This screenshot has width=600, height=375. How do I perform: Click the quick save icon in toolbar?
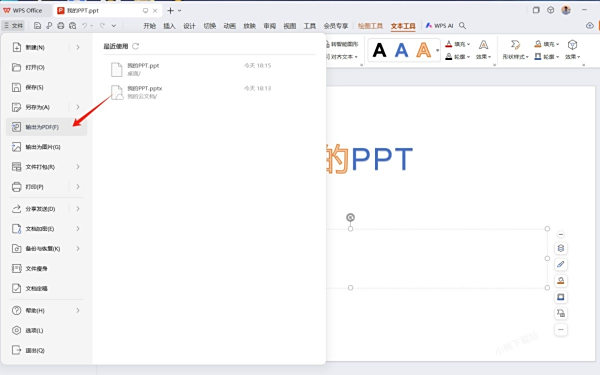pyautogui.click(x=37, y=26)
